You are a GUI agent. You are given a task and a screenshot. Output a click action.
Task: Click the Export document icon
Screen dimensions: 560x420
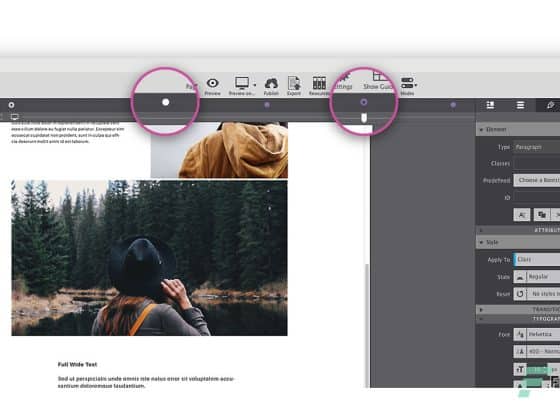tap(294, 83)
